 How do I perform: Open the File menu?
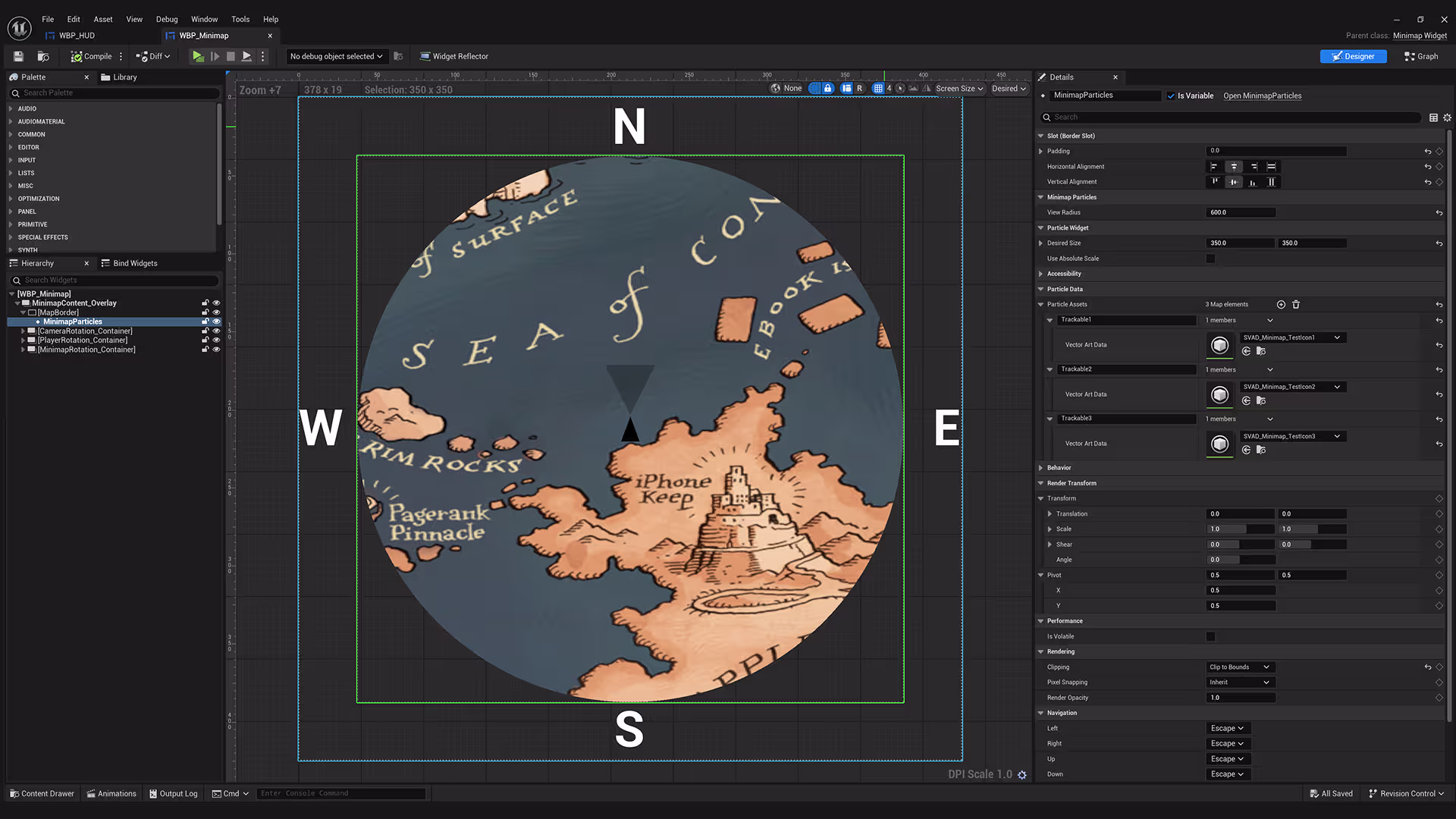click(48, 19)
